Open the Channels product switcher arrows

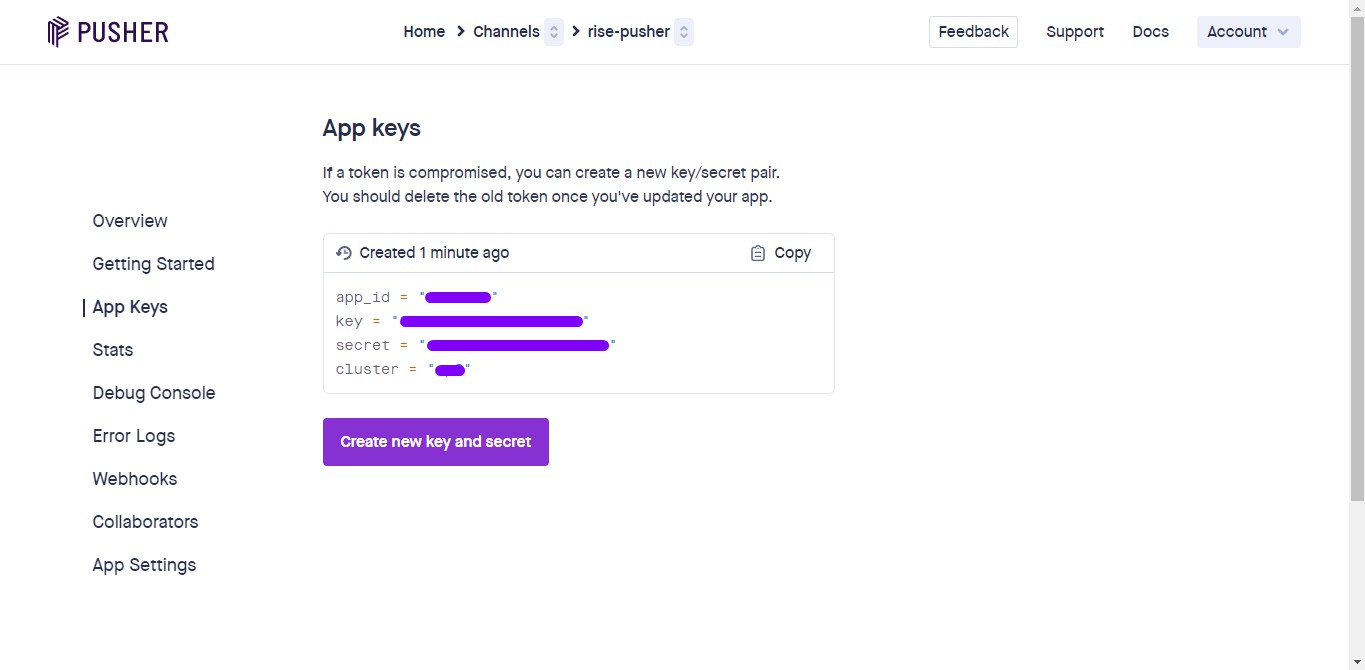click(x=554, y=32)
